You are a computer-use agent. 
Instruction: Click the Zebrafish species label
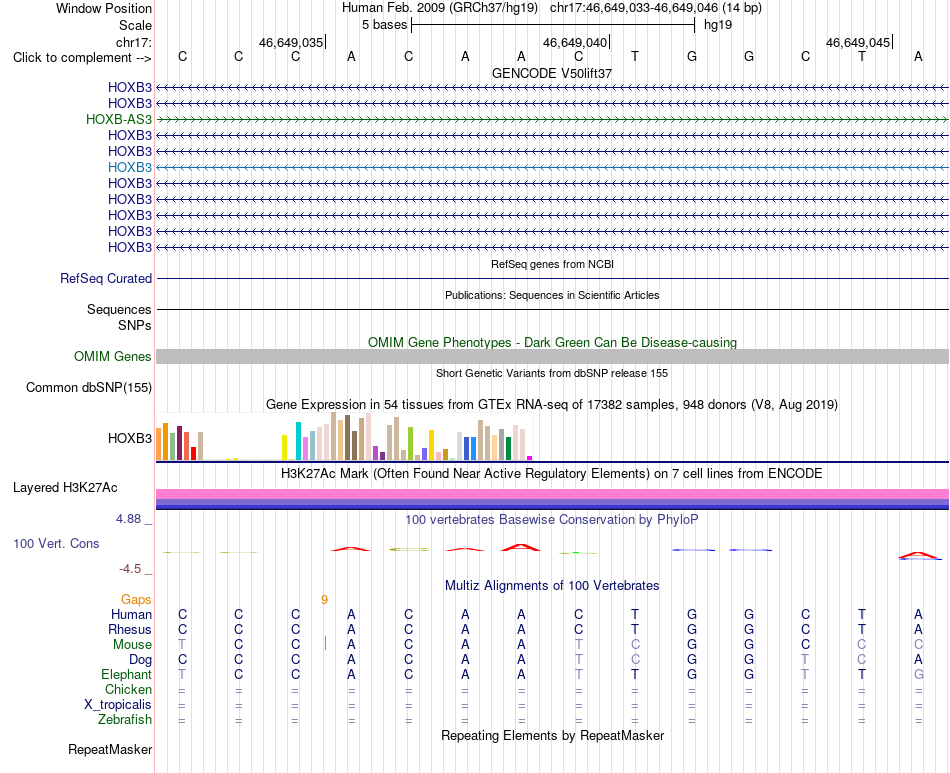(x=125, y=720)
